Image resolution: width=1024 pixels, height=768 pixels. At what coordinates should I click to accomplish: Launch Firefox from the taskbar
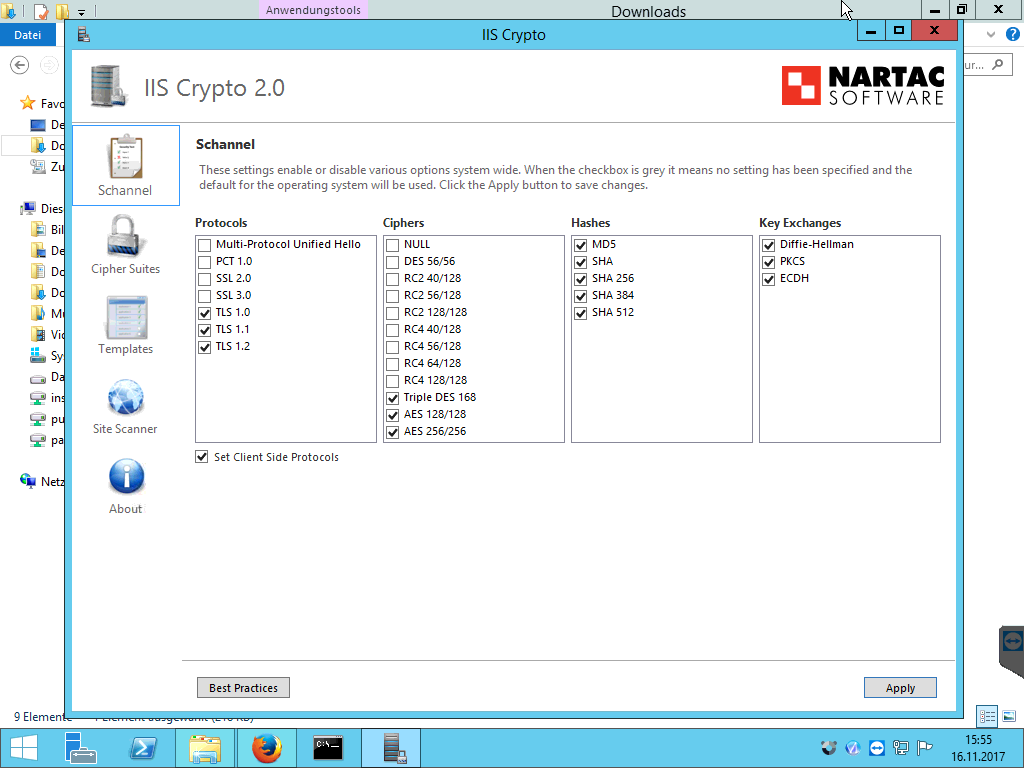[267, 748]
